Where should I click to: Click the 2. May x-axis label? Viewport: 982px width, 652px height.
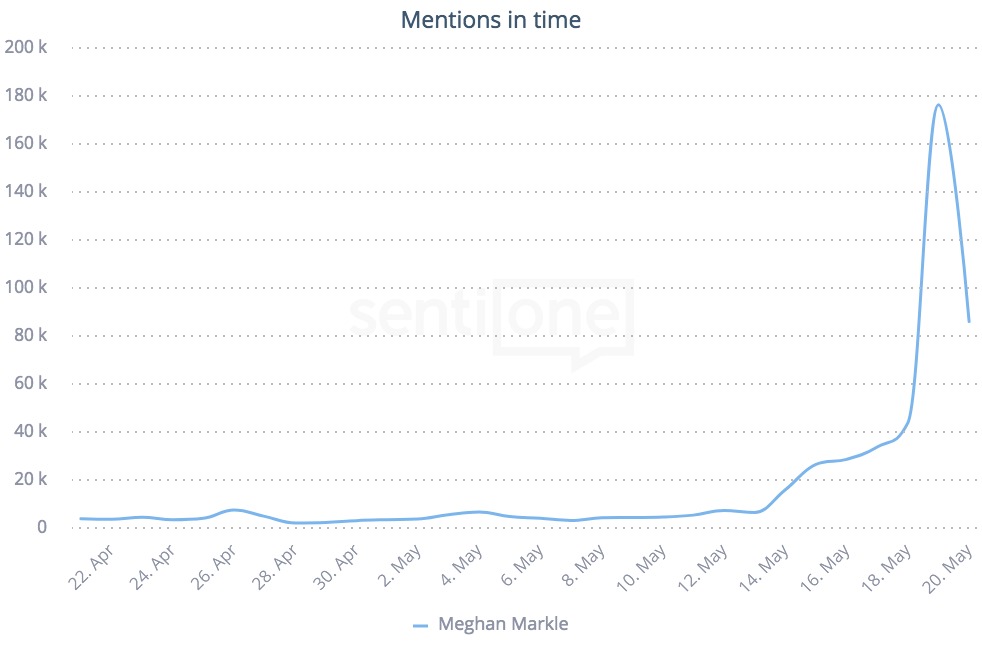pyautogui.click(x=400, y=568)
